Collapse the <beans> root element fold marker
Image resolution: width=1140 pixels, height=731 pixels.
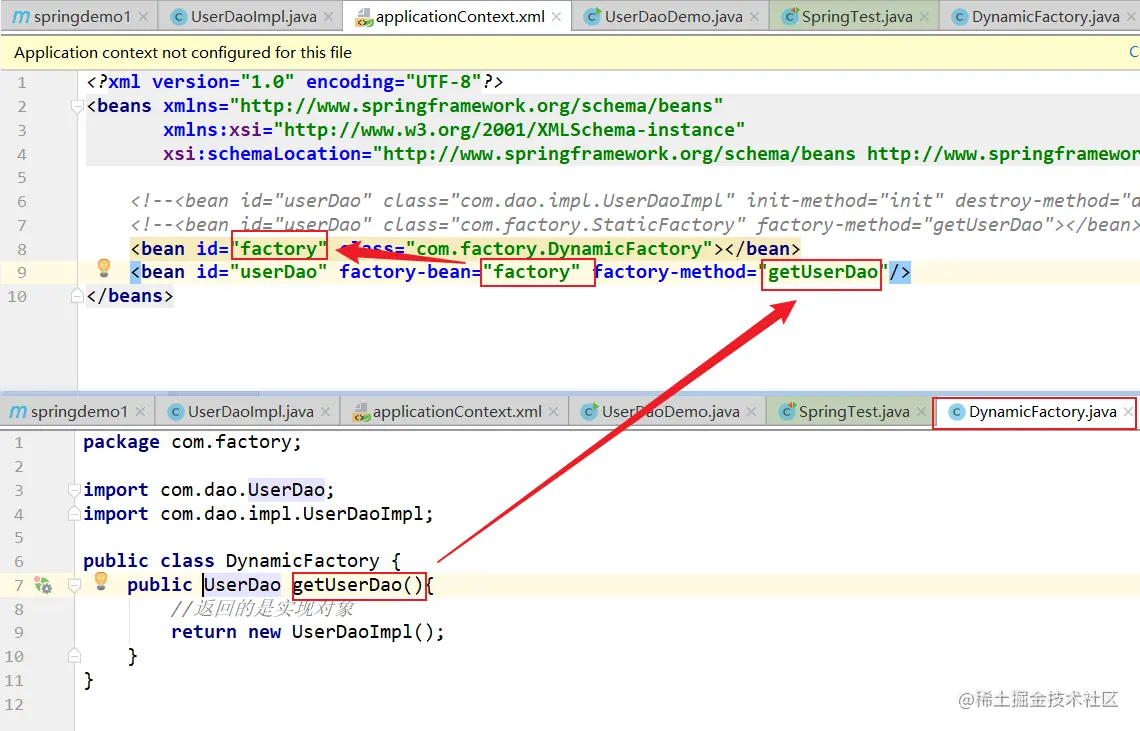pyautogui.click(x=76, y=107)
